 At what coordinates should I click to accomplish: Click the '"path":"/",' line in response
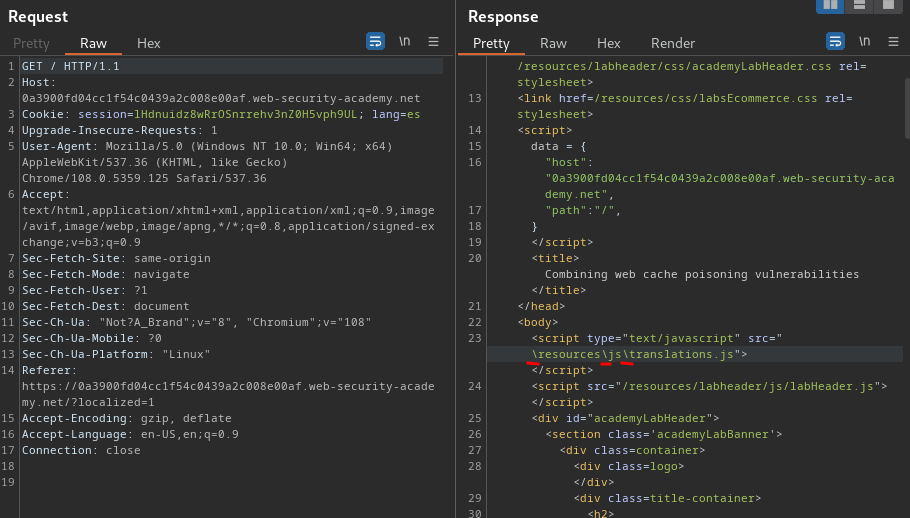click(x=583, y=211)
